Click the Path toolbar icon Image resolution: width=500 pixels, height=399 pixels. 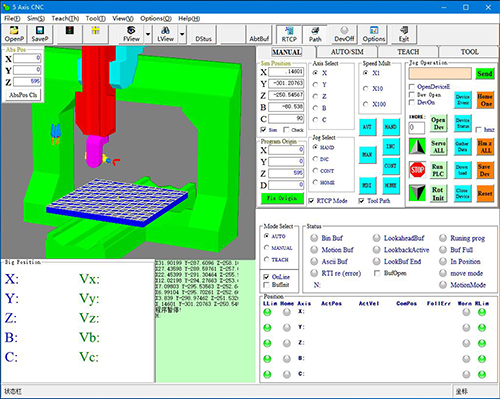315,34
